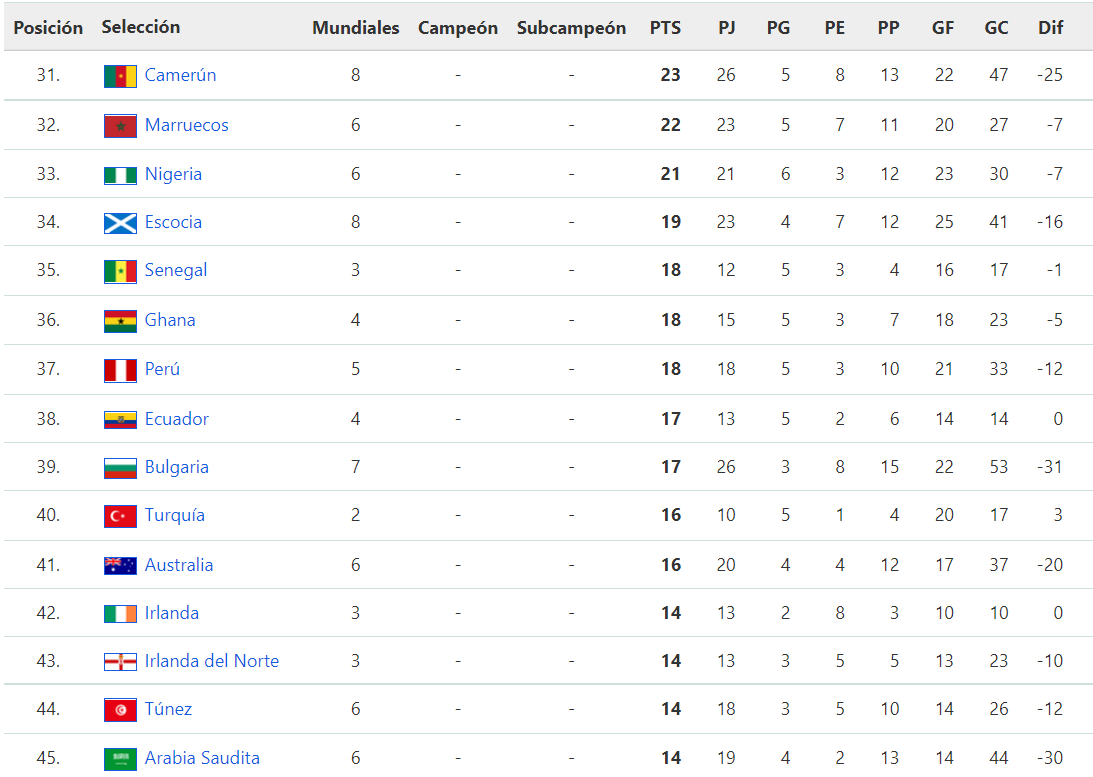Image resolution: width=1093 pixels, height=777 pixels.
Task: Click the Ghana flag icon
Action: (120, 321)
